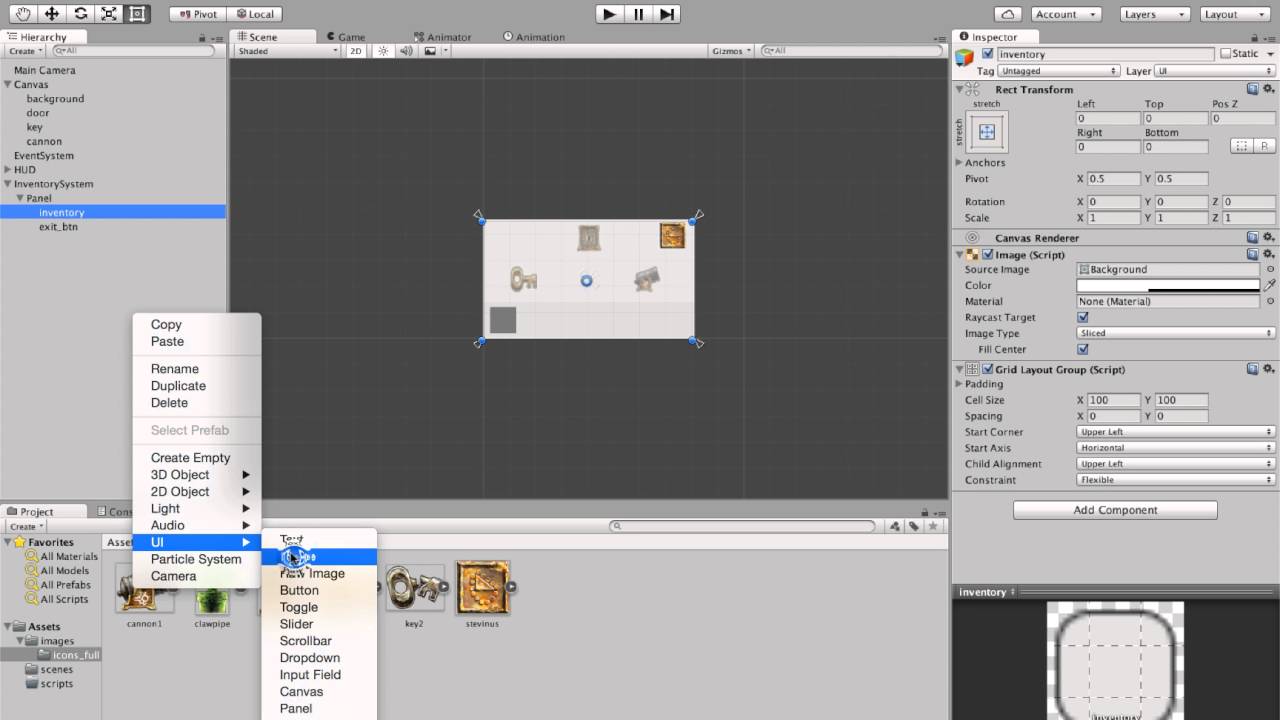This screenshot has height=720, width=1280.
Task: Toggle blueprint mode in Rect Transform
Action: pyautogui.click(x=1241, y=146)
